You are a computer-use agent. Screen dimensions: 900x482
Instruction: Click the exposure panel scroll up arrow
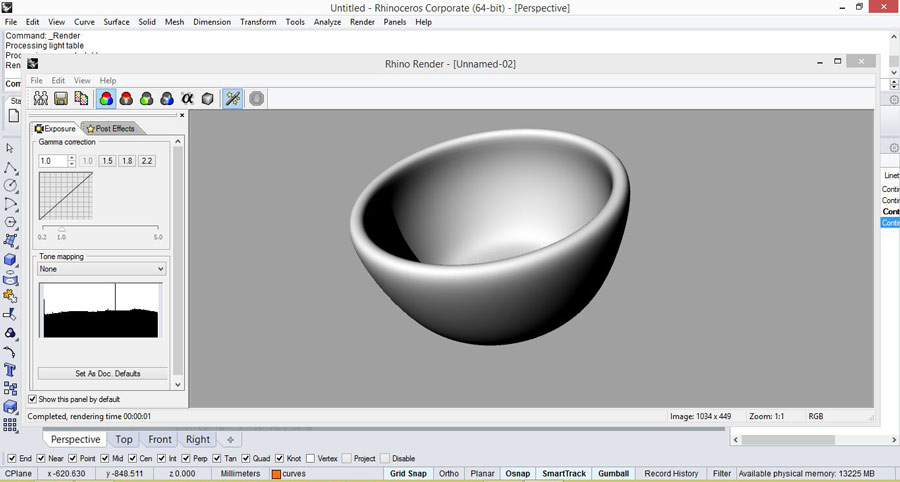[x=178, y=141]
